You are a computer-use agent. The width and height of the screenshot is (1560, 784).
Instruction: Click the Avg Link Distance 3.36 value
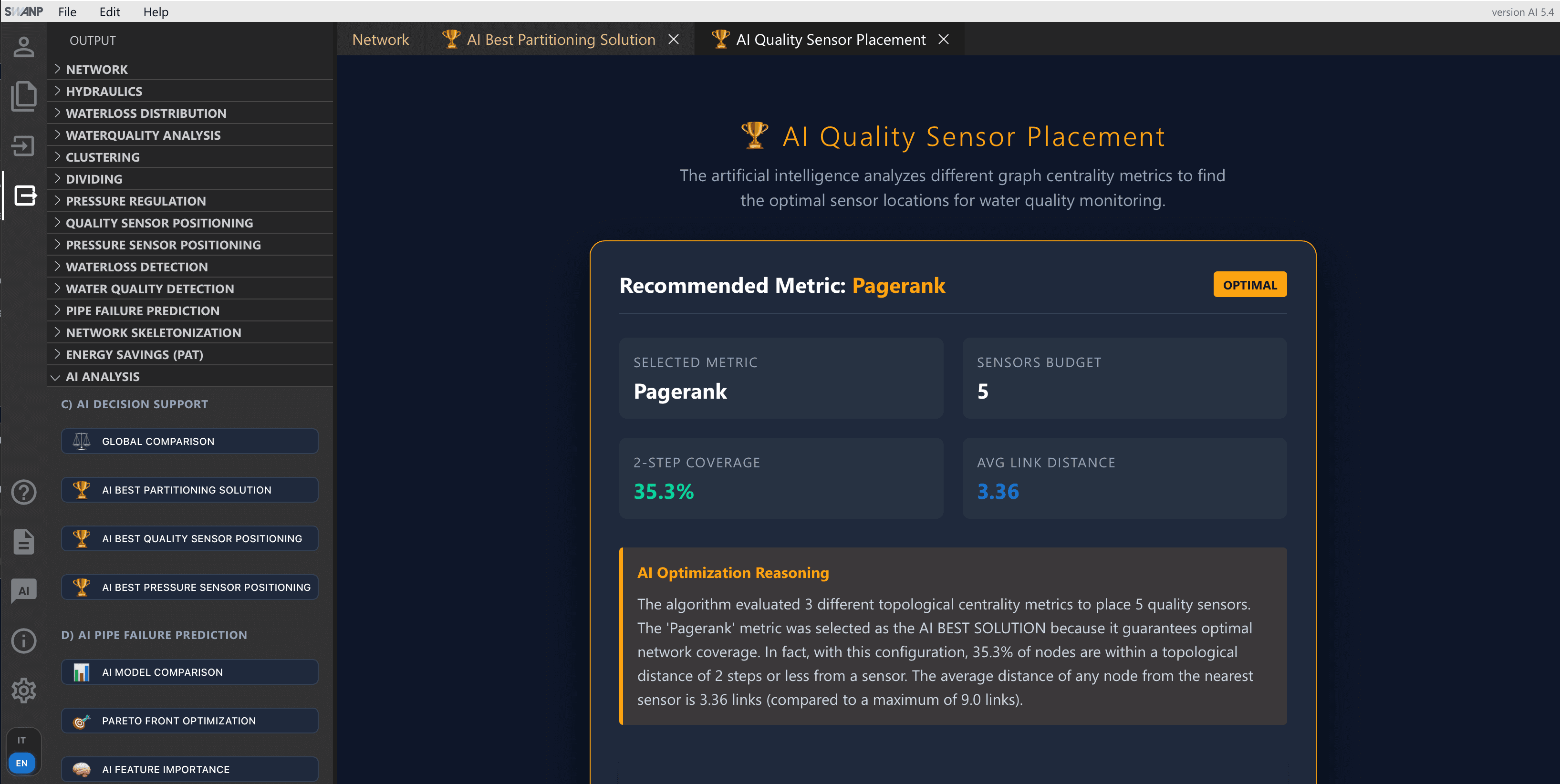[998, 492]
